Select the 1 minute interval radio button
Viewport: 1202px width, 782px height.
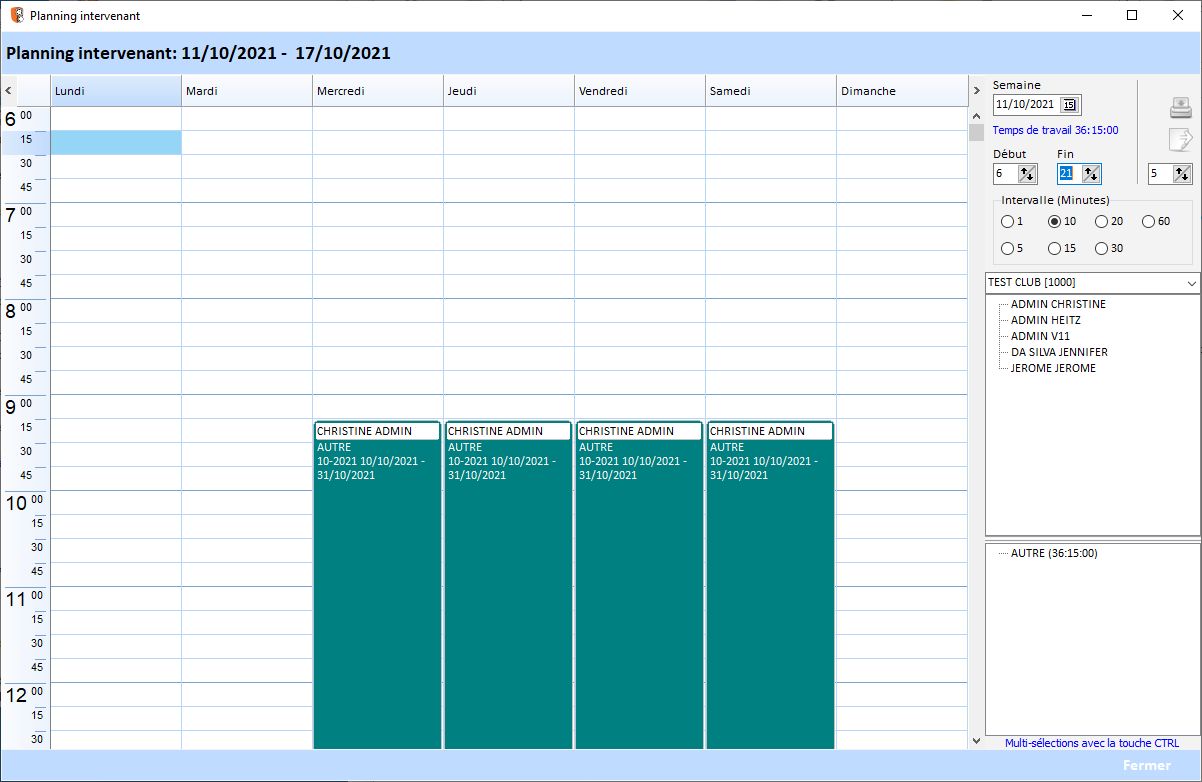[1008, 221]
